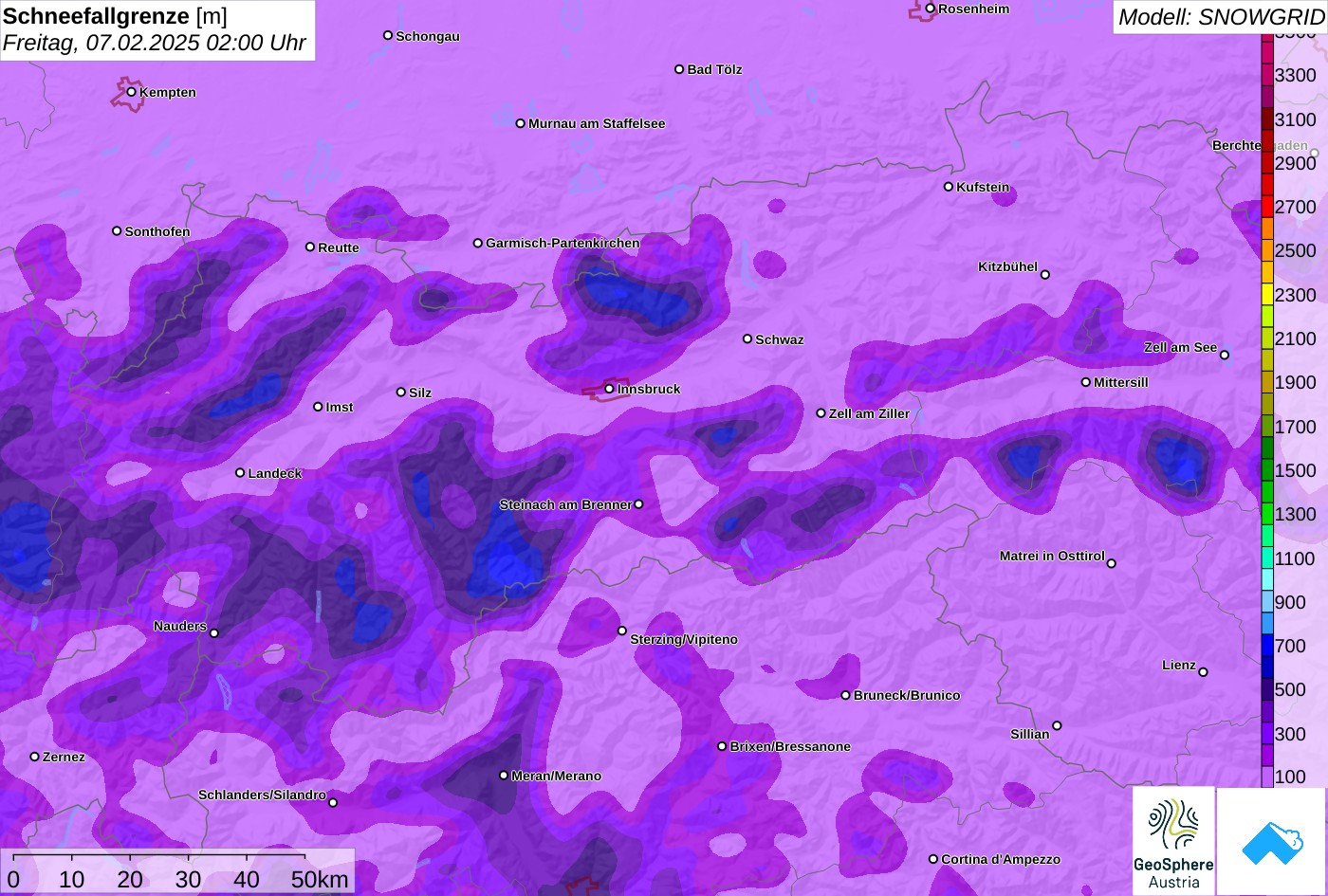Click the 100 m legend color swatch
This screenshot has height=896, width=1328.
[x=1267, y=777]
